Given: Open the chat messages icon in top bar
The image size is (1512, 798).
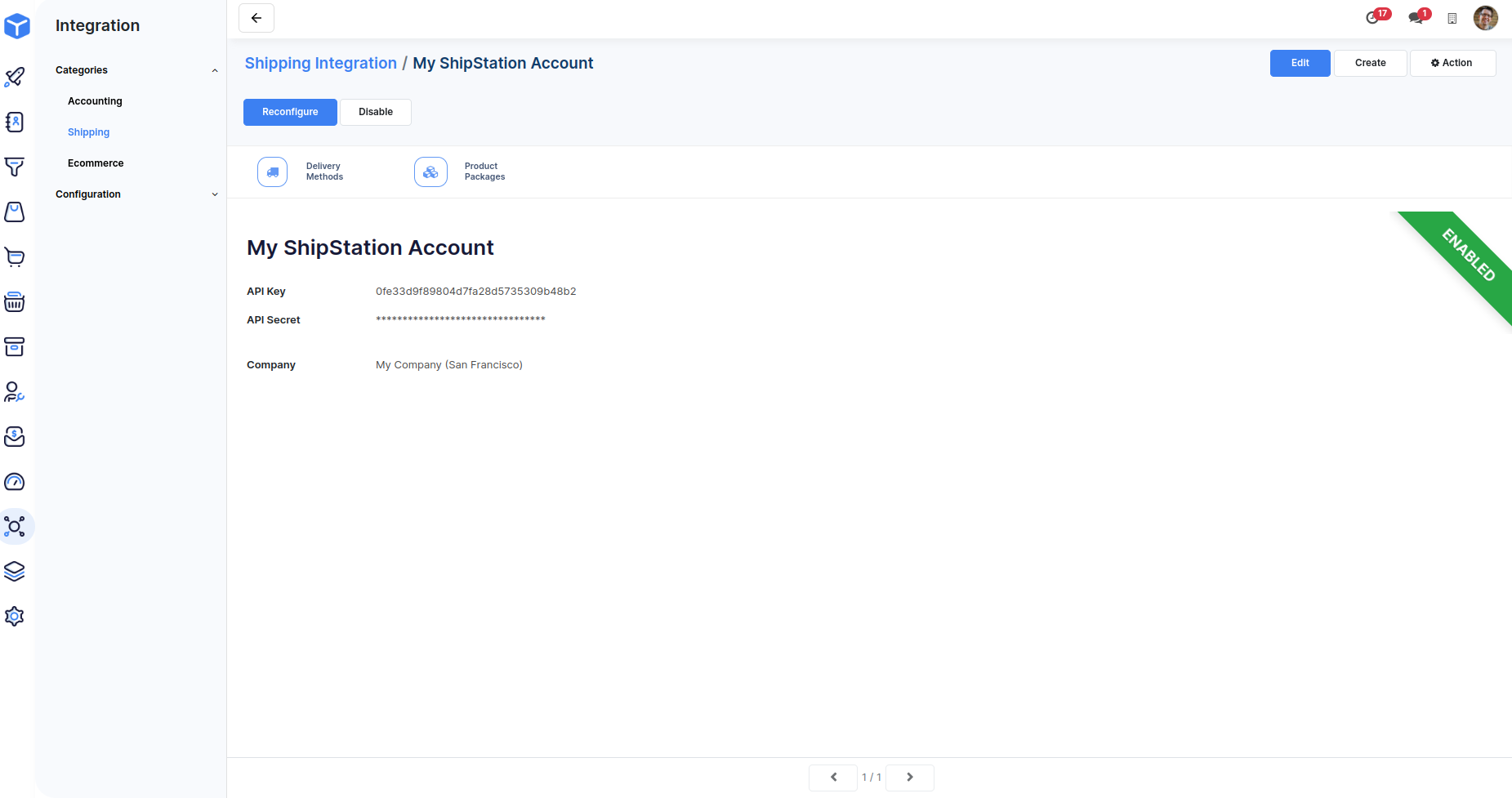Looking at the screenshot, I should [x=1416, y=18].
